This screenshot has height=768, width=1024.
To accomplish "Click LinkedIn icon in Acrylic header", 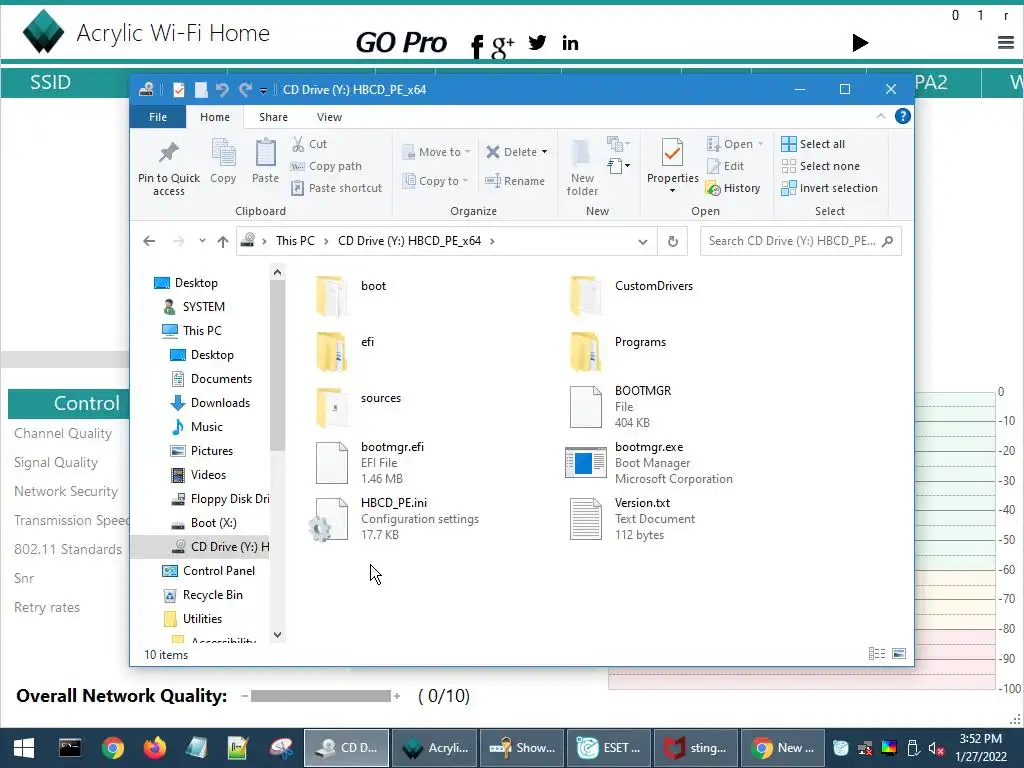I will [x=570, y=43].
